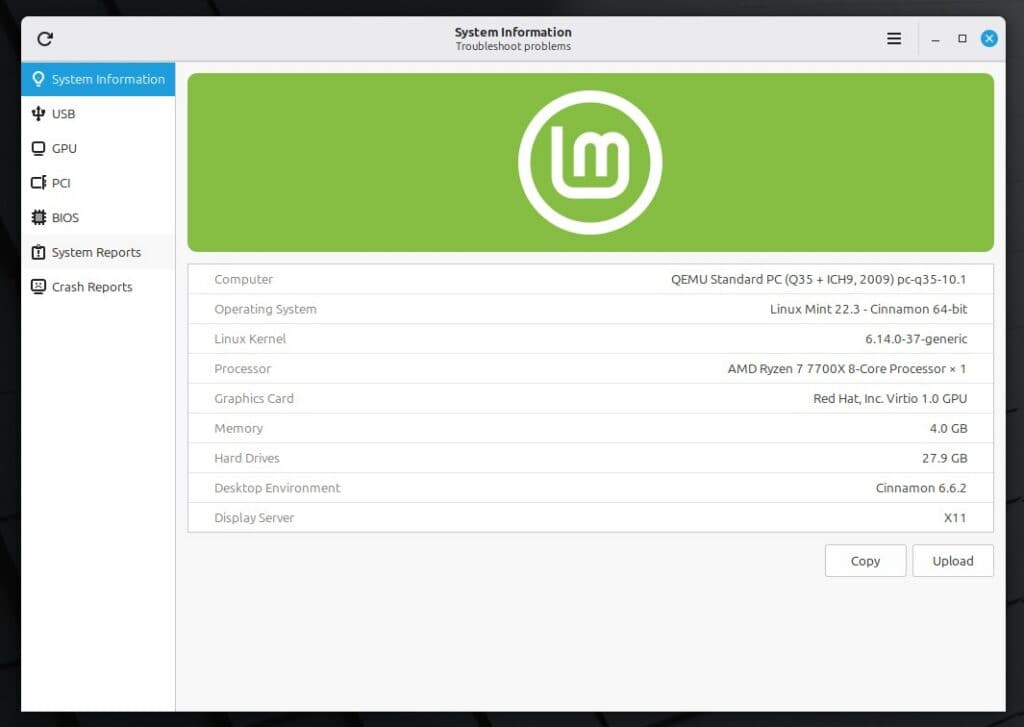1024x727 pixels.
Task: Select the Memory row showing 4.0 GB
Action: pyautogui.click(x=590, y=428)
